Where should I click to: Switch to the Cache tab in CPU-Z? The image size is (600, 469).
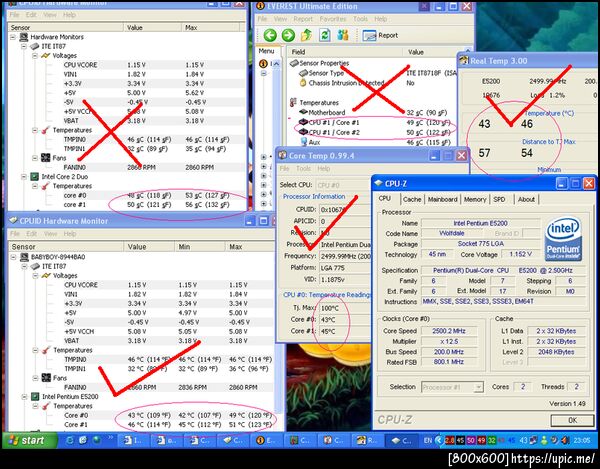pos(412,199)
